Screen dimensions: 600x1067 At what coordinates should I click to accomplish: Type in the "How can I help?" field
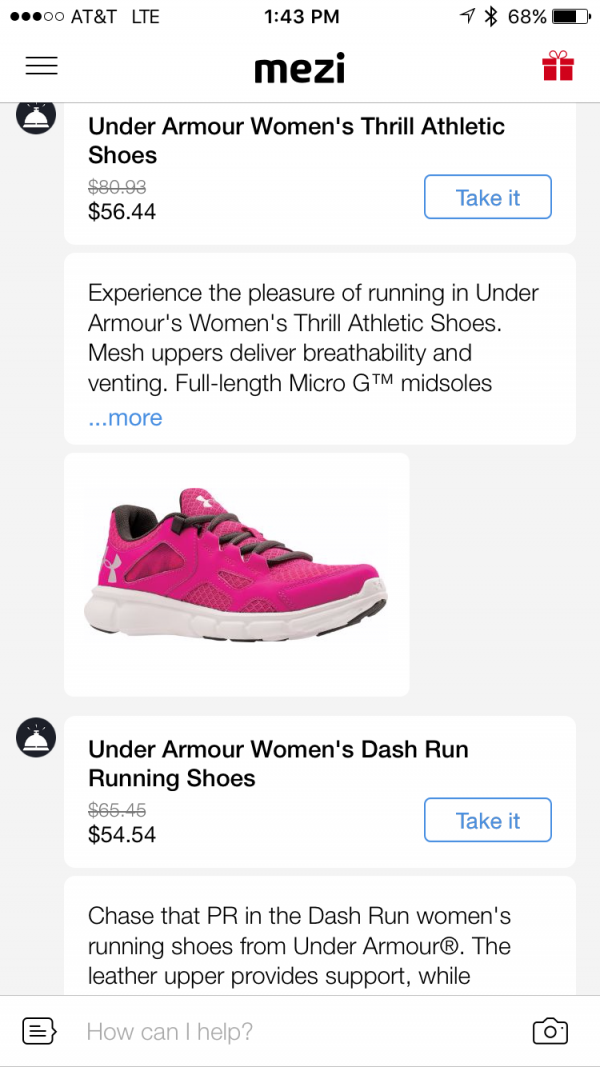click(x=290, y=1031)
